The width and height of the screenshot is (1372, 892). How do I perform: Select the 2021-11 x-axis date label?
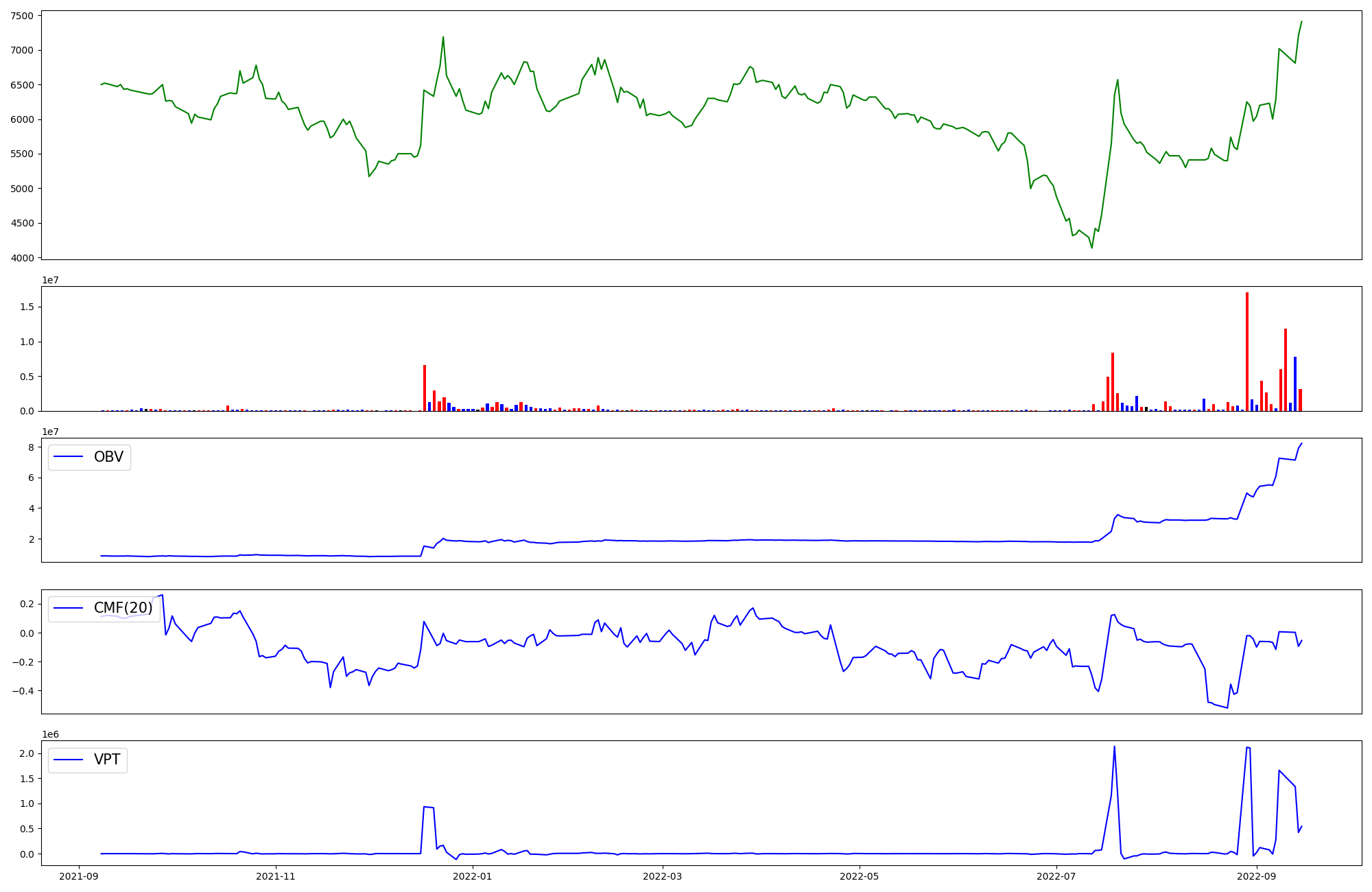(x=275, y=876)
